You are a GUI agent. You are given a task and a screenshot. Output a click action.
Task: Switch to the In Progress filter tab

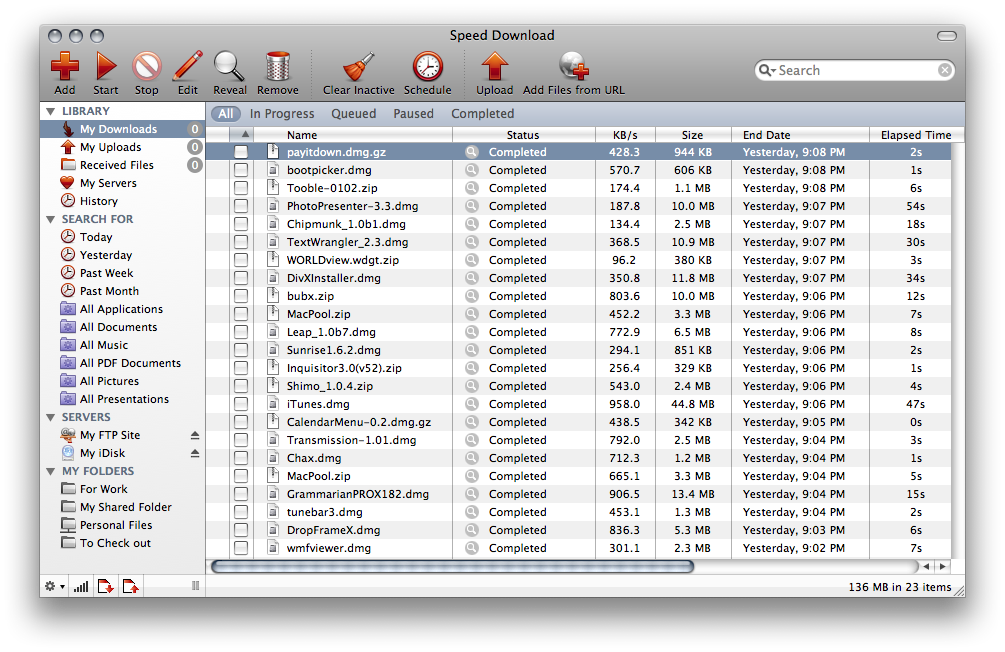282,114
